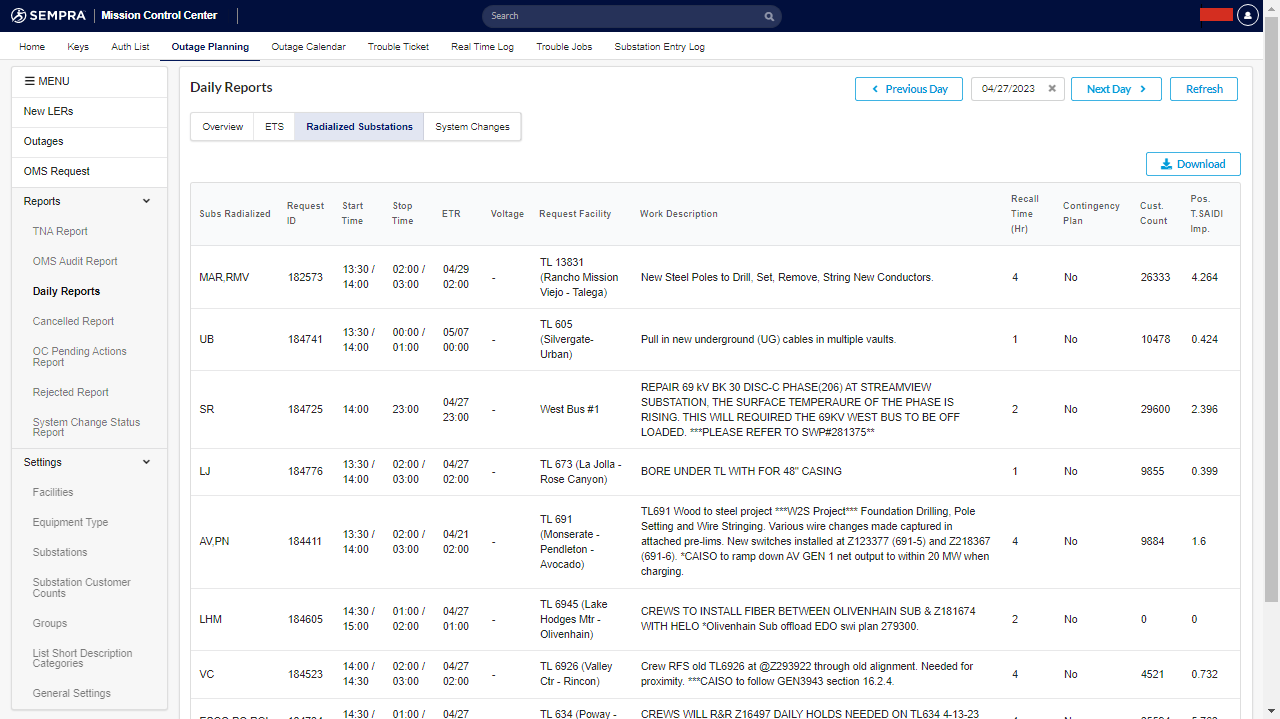Refresh the daily reports
1280x719 pixels.
click(x=1203, y=89)
